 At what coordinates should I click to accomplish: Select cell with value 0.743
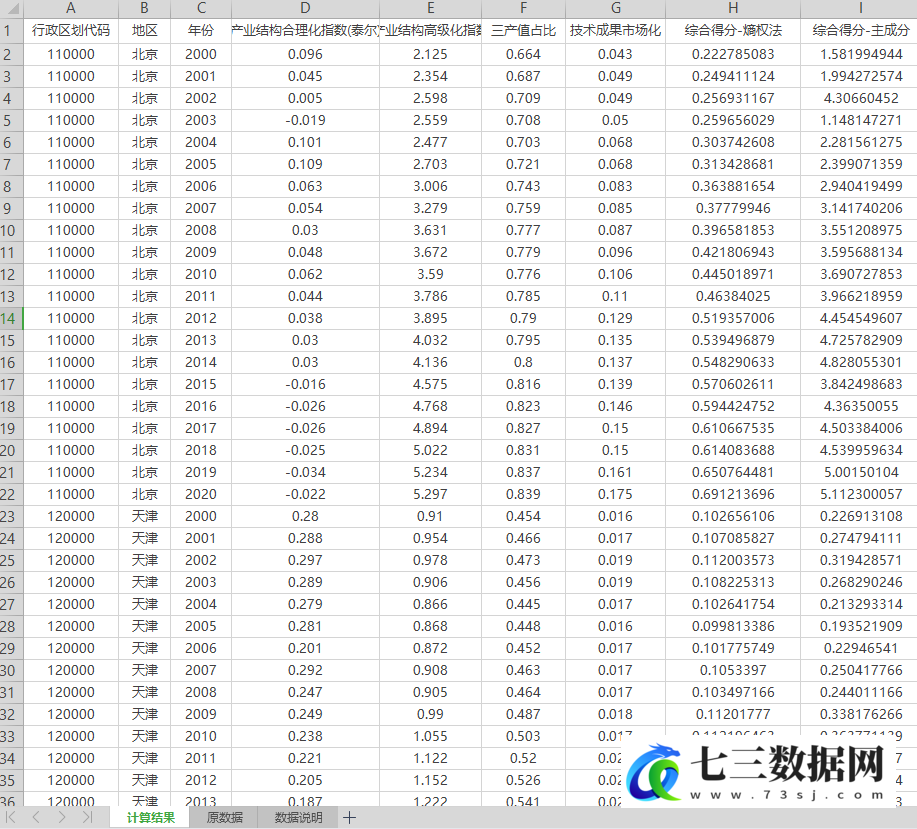[x=523, y=186]
